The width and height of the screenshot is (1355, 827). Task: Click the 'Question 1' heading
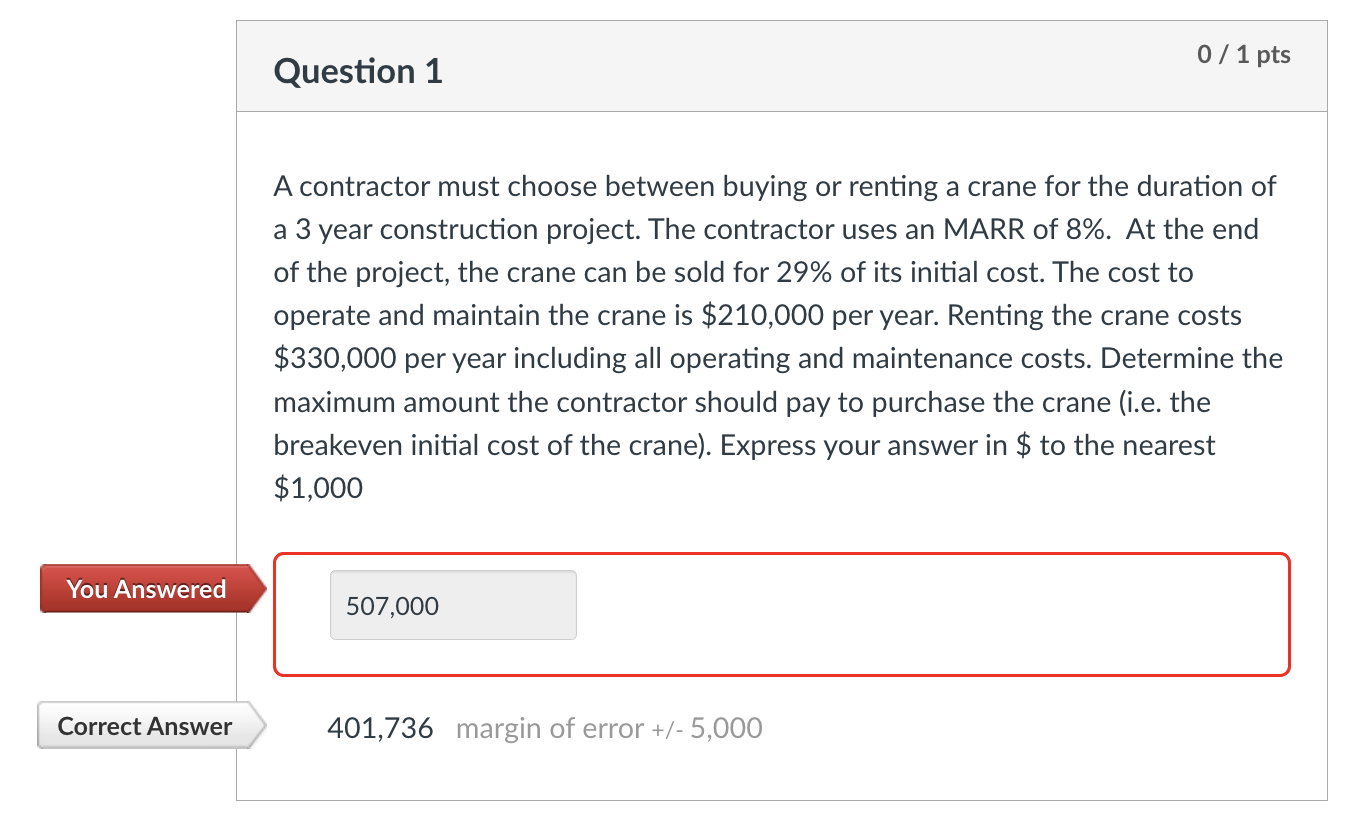[357, 71]
